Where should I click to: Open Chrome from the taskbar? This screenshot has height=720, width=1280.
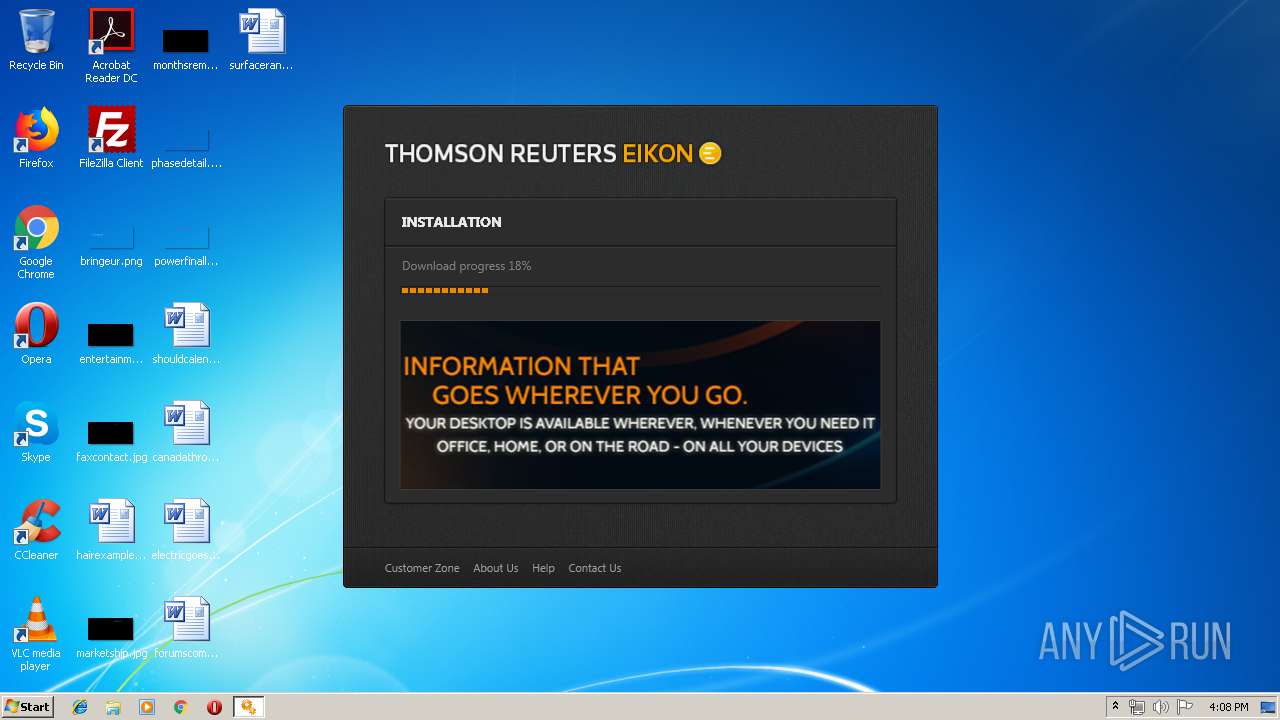[x=181, y=707]
